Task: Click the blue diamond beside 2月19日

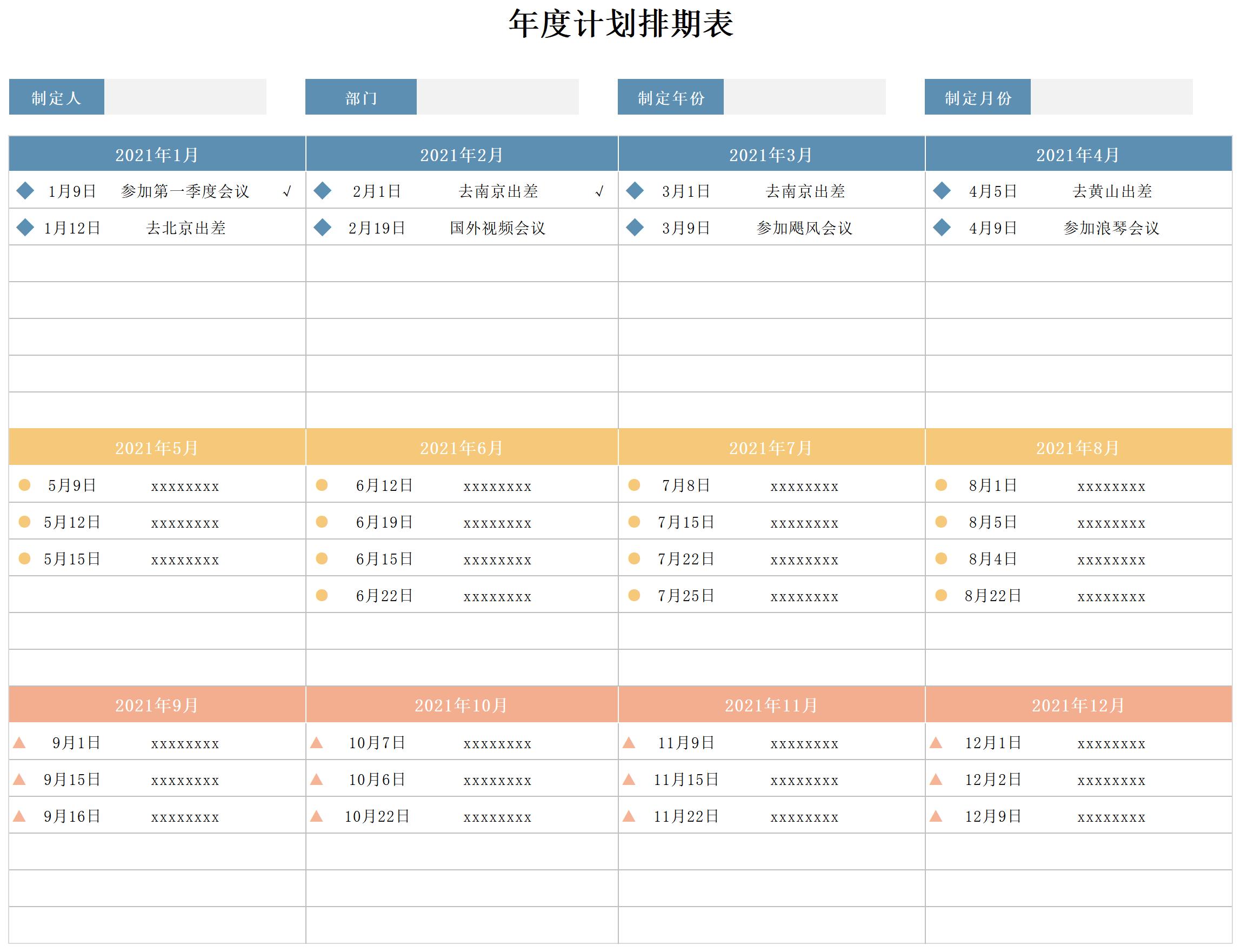Action: pos(322,227)
